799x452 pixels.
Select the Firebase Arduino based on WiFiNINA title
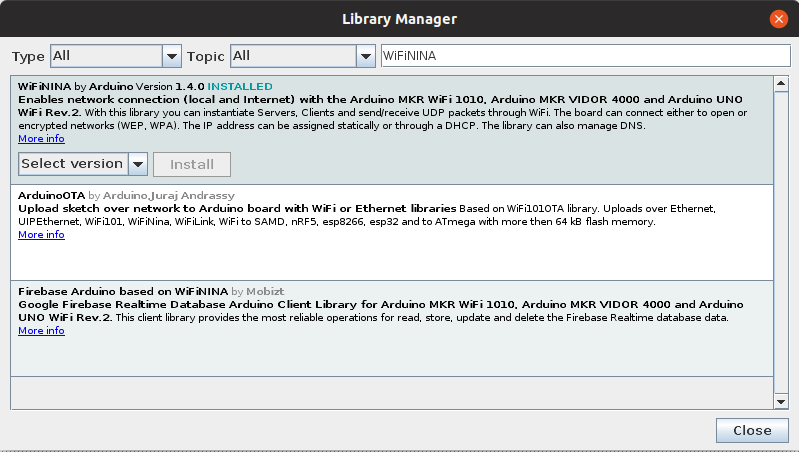[123, 291]
